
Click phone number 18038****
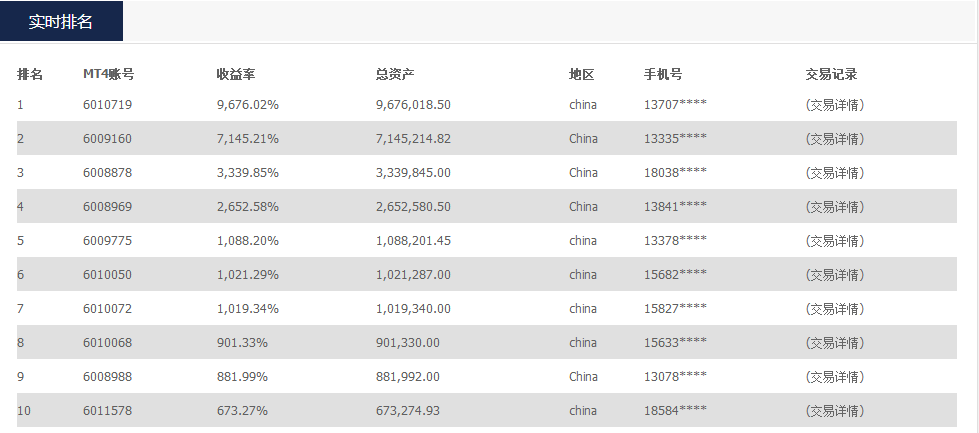tap(675, 173)
